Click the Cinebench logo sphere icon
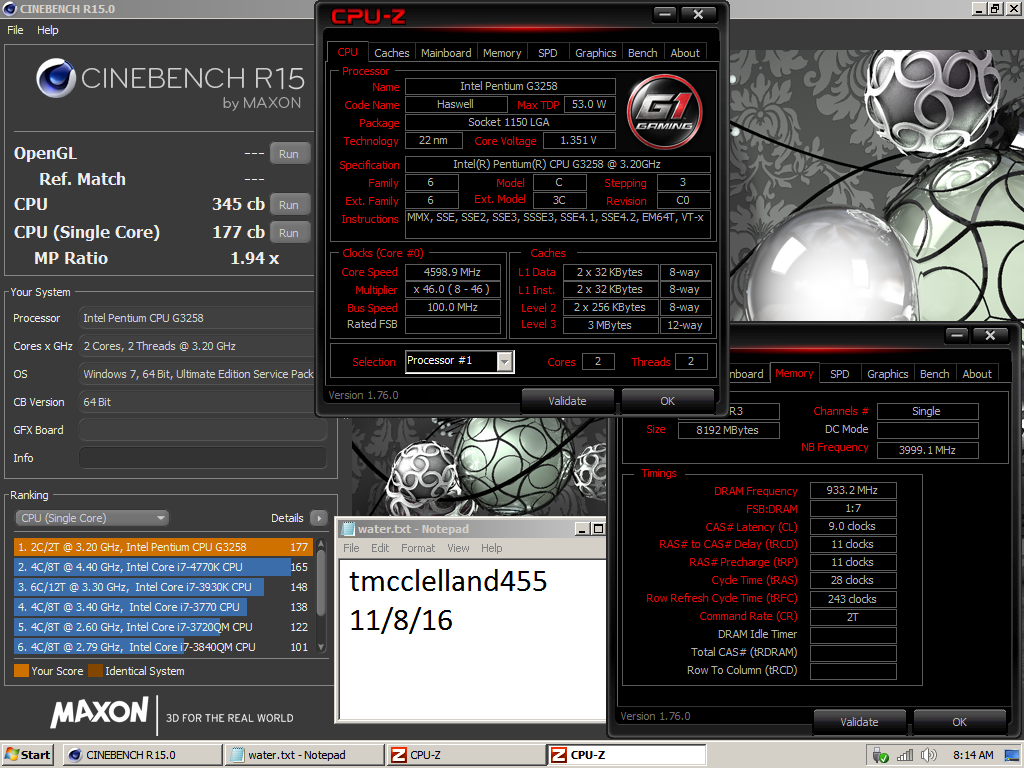Image resolution: width=1024 pixels, height=768 pixels. pos(56,78)
